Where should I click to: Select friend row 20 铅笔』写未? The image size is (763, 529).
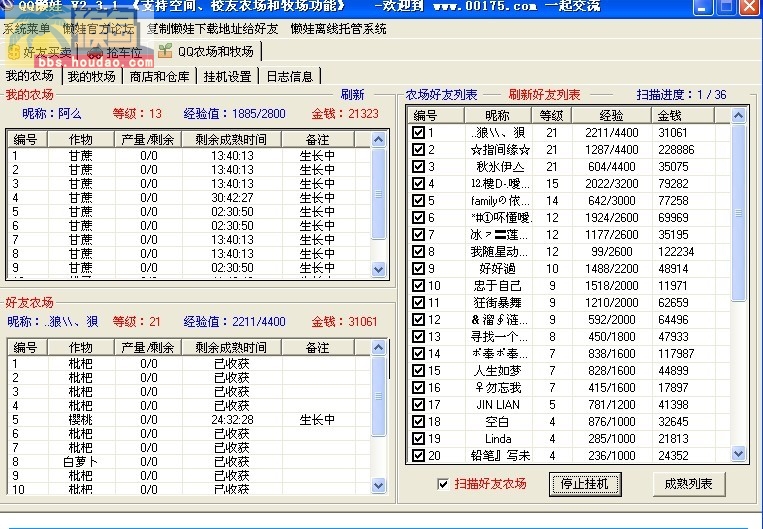569,456
